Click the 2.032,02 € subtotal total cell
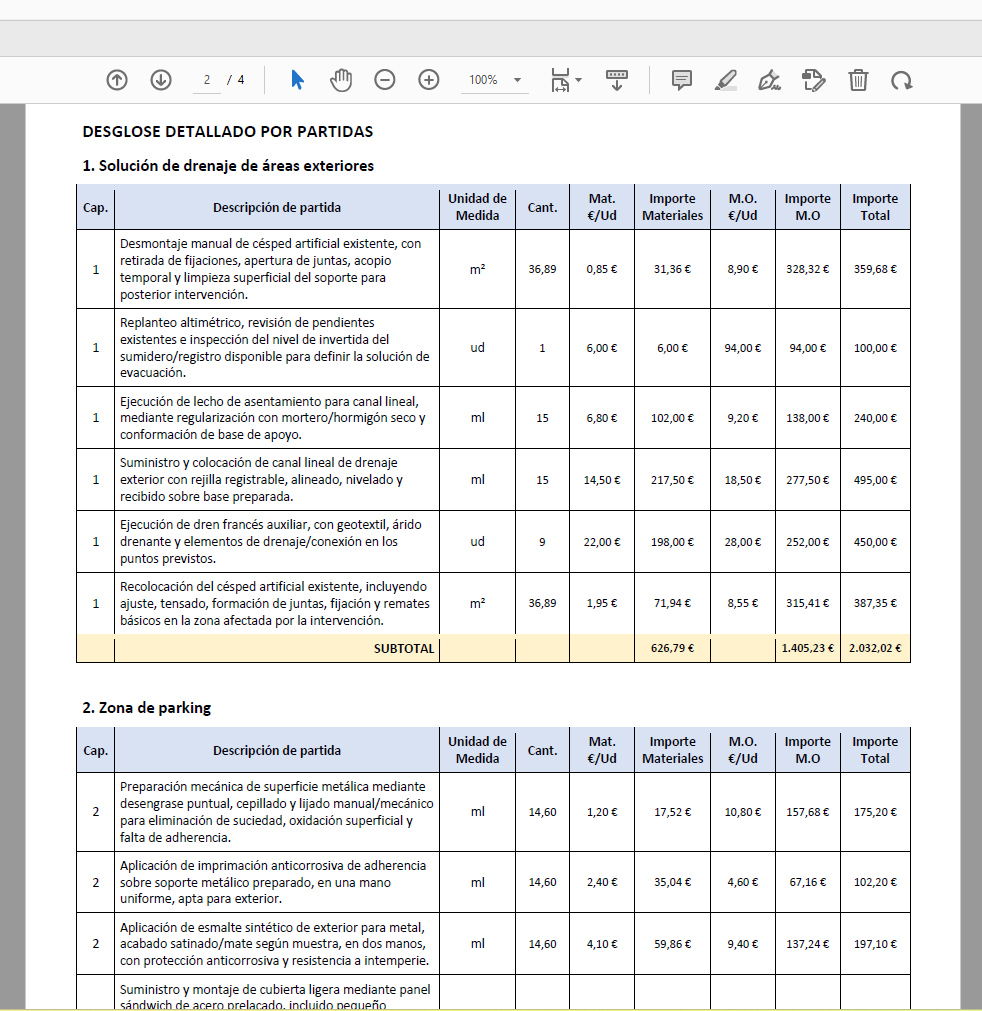The image size is (982, 1011). tap(875, 648)
